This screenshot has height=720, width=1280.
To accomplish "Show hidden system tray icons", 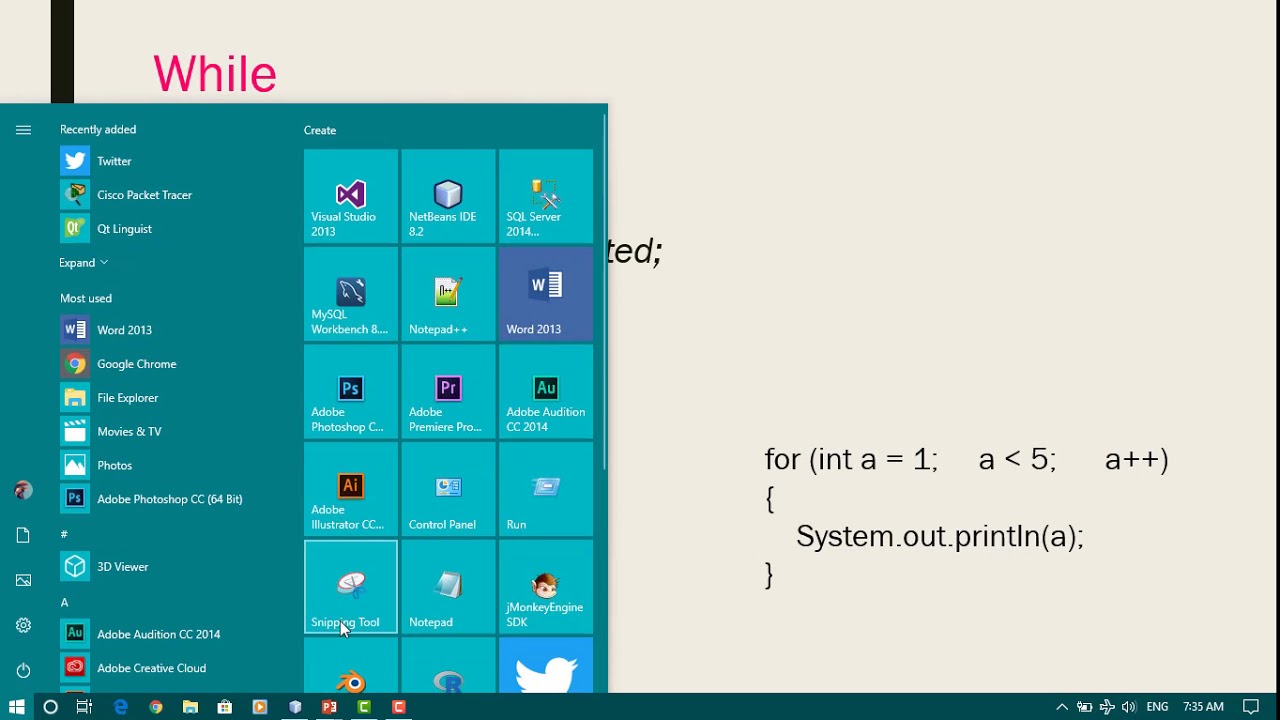I will coord(1062,707).
